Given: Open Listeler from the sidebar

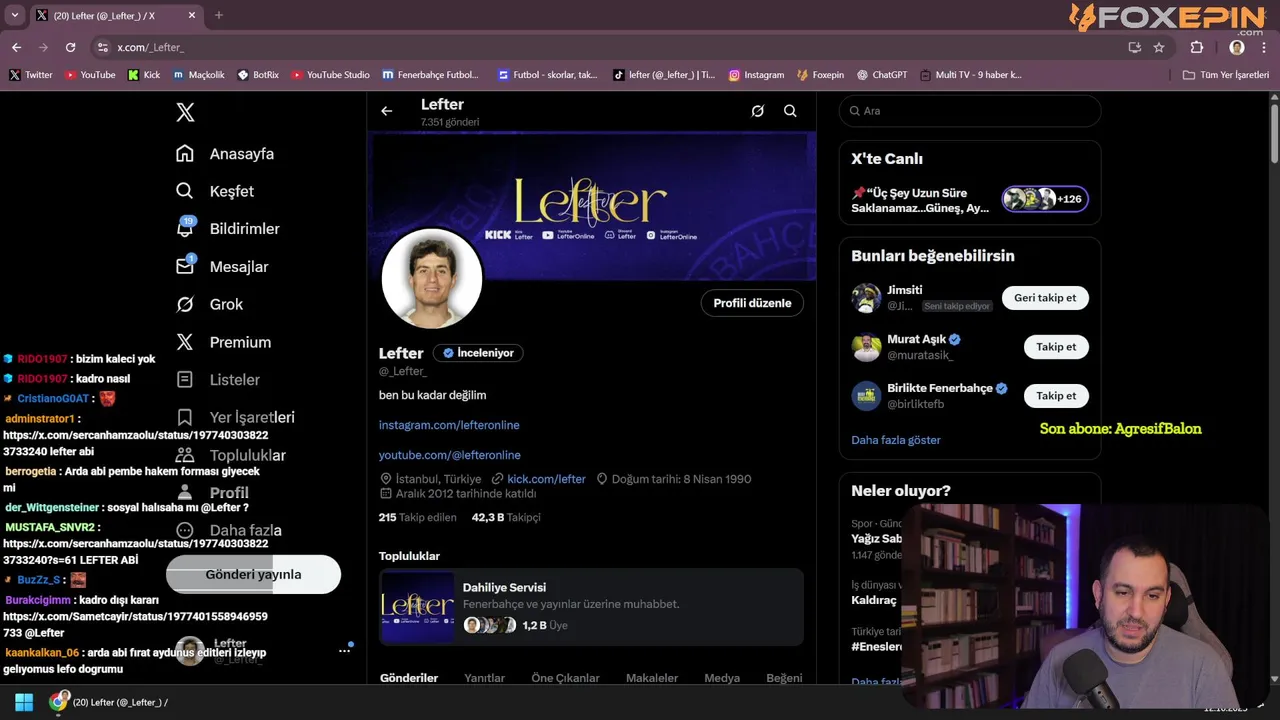Looking at the screenshot, I should click(218, 380).
